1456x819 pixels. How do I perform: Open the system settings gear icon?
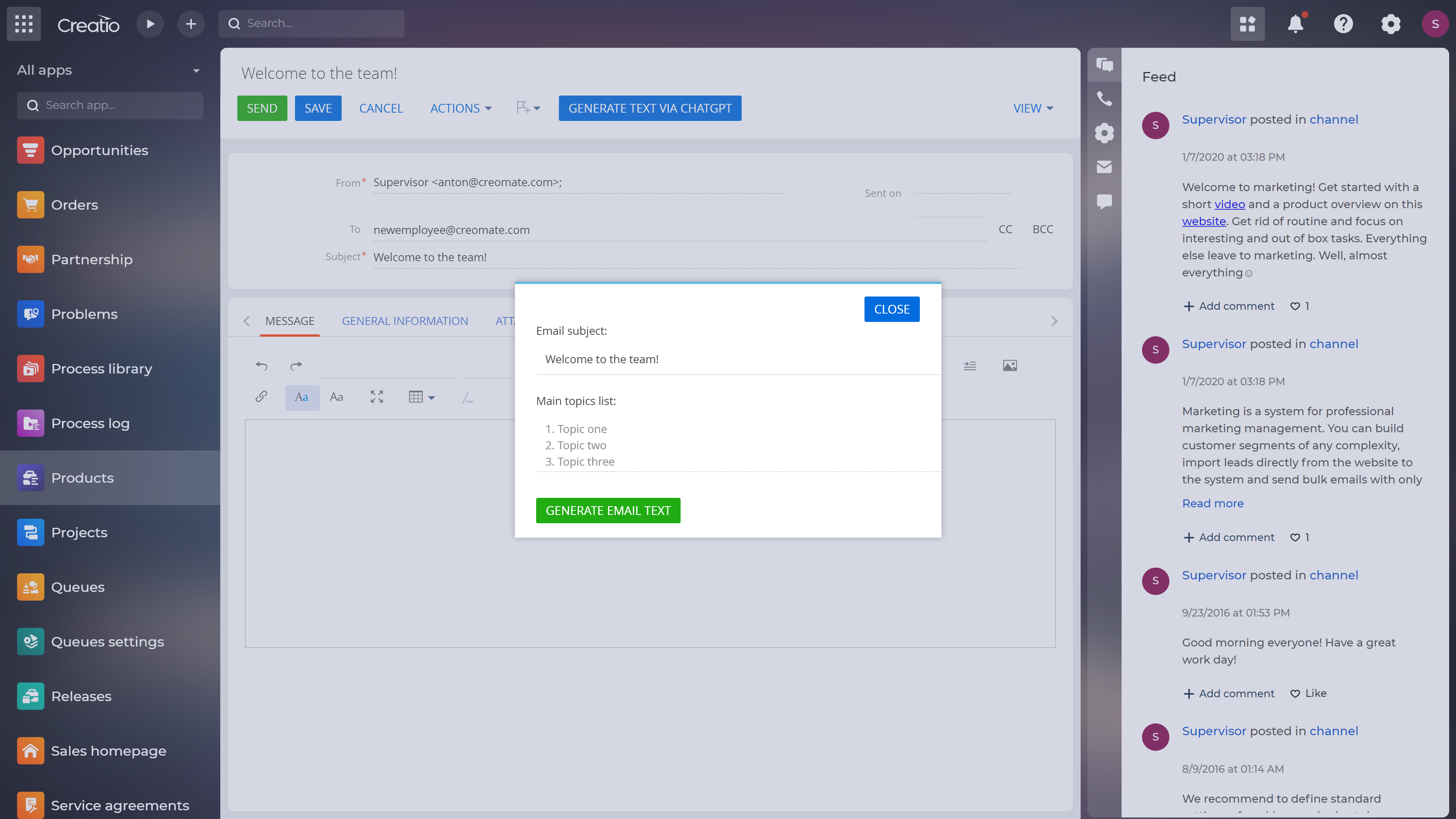[1390, 24]
